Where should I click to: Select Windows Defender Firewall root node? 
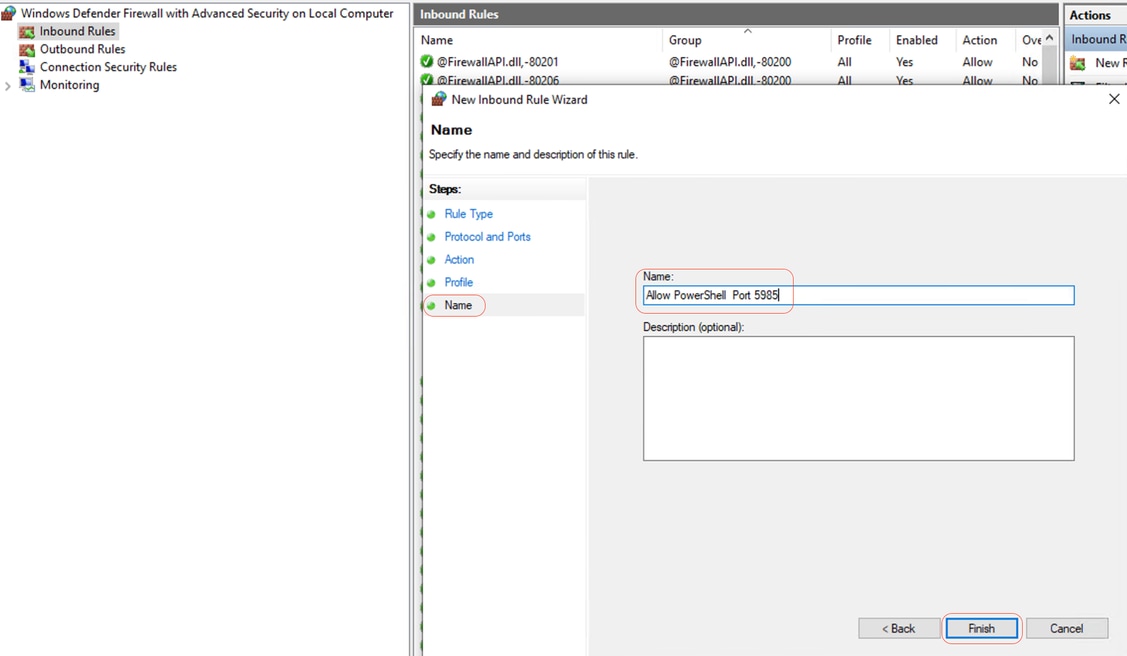[x=207, y=13]
